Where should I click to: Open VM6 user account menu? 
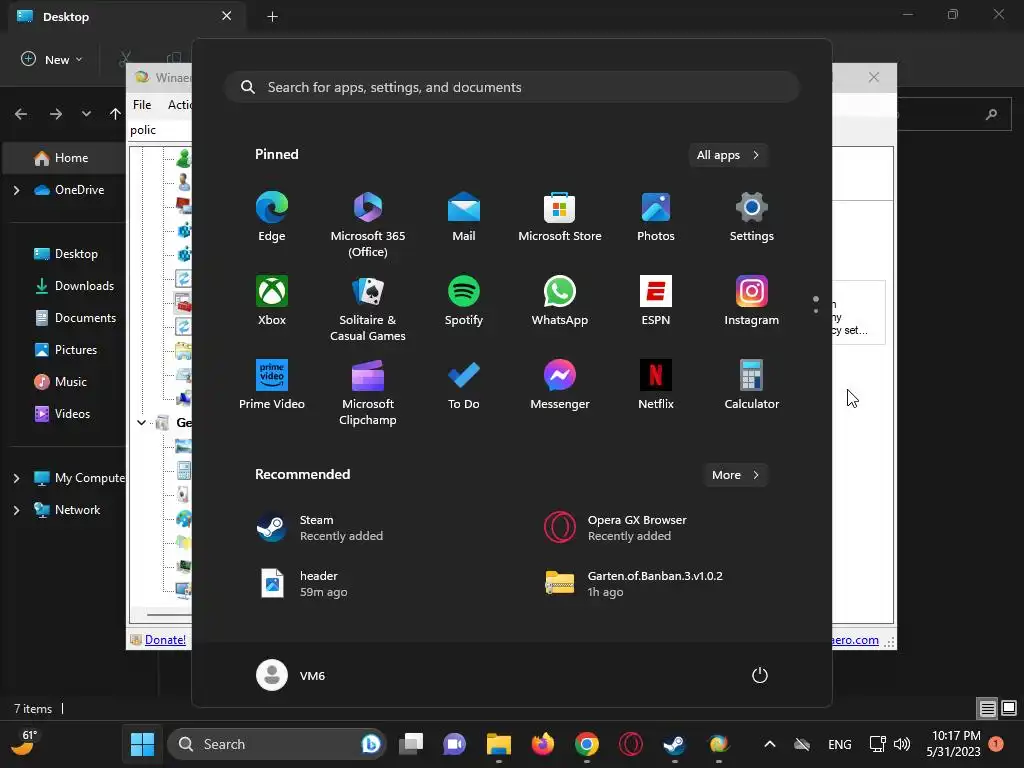point(291,675)
